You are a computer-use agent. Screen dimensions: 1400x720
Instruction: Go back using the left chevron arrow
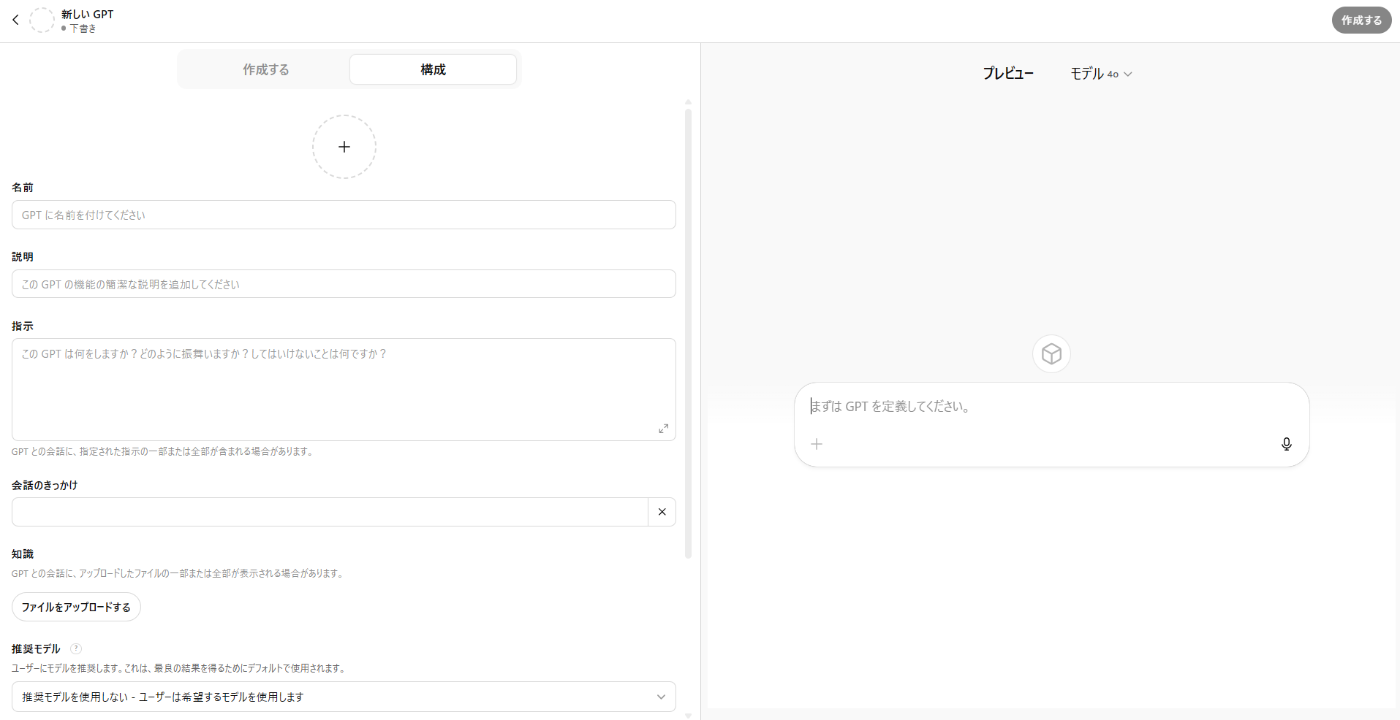click(15, 20)
